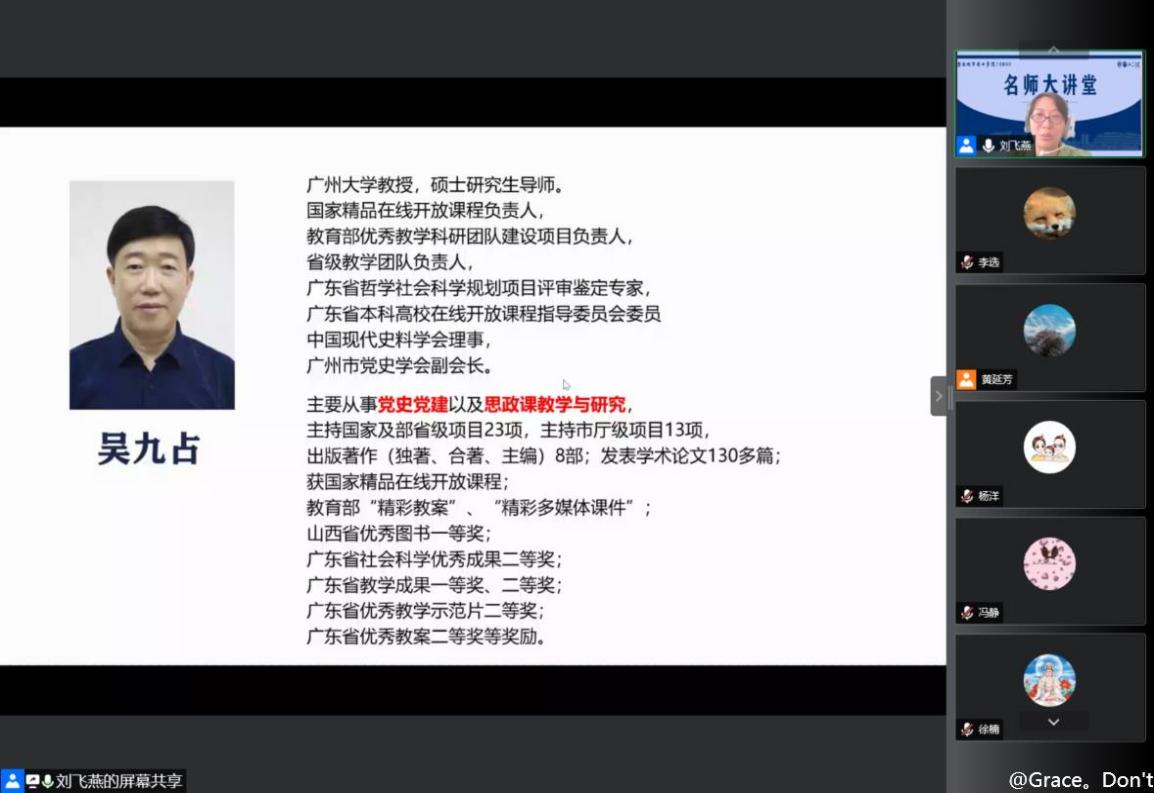Select 冯静's pink avatar
Viewport: 1154px width, 793px height.
click(x=1049, y=563)
